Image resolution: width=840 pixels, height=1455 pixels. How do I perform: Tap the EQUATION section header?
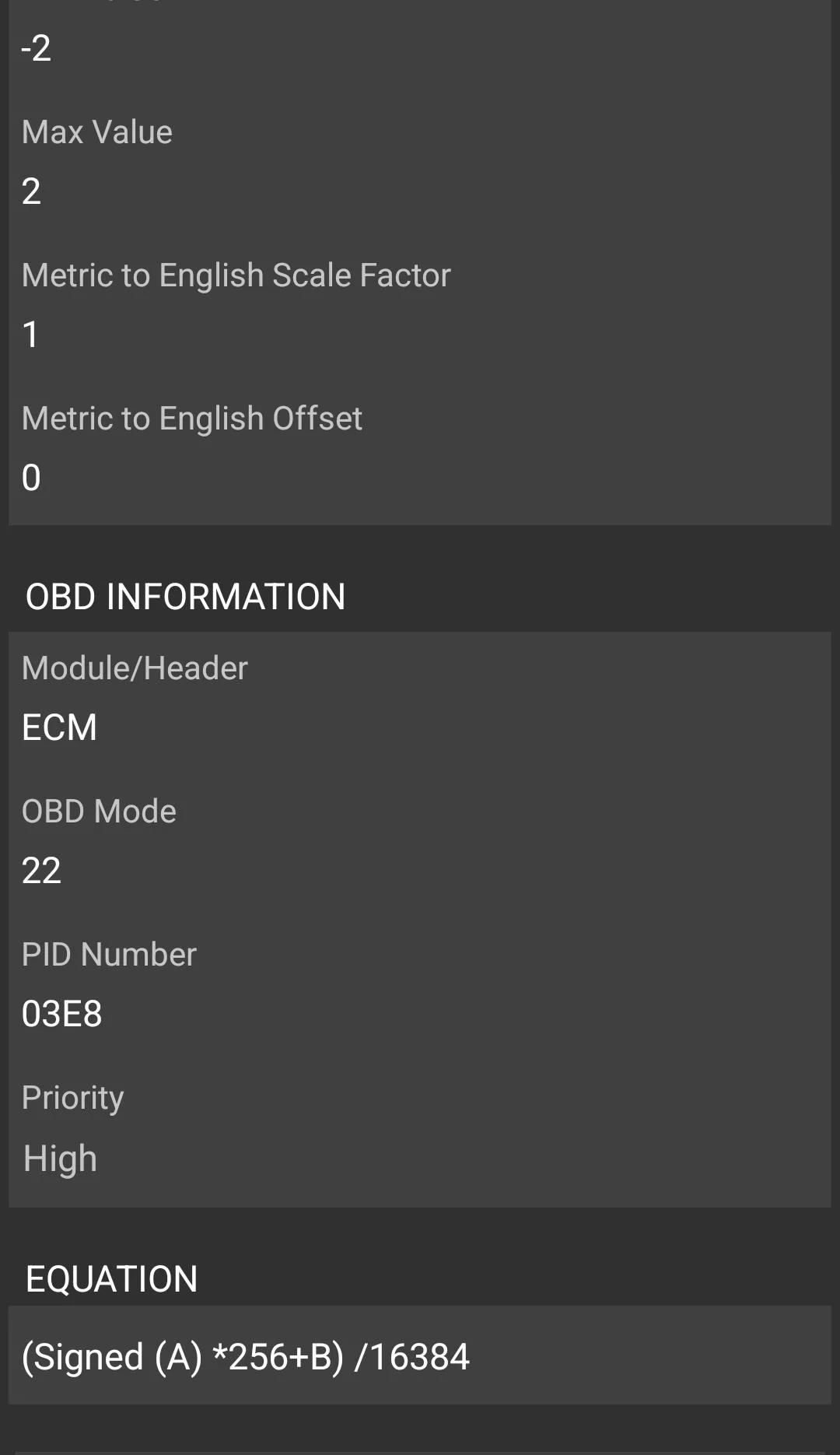[x=110, y=1278]
